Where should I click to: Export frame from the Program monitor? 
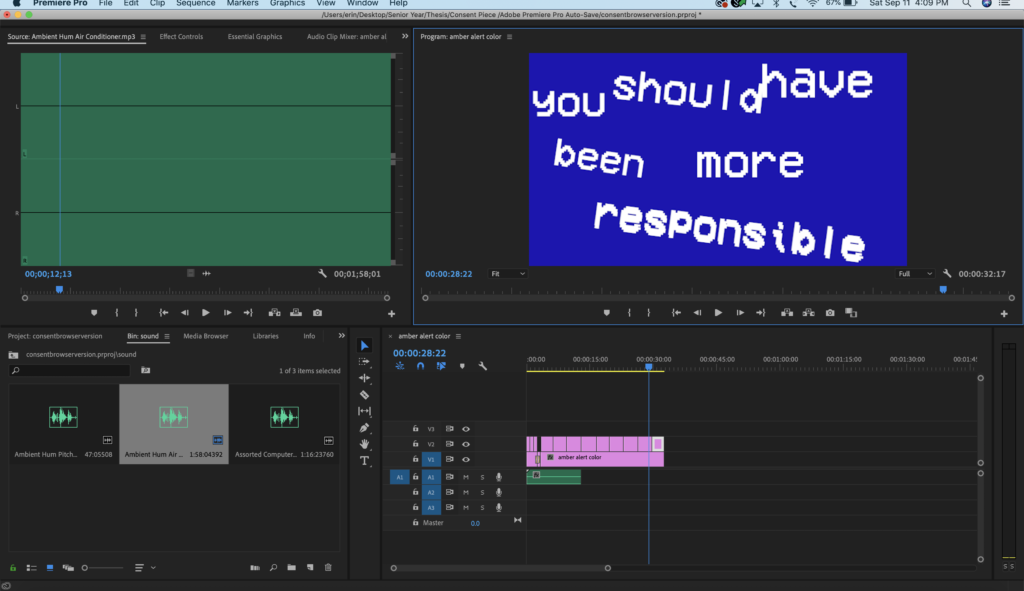click(x=830, y=313)
